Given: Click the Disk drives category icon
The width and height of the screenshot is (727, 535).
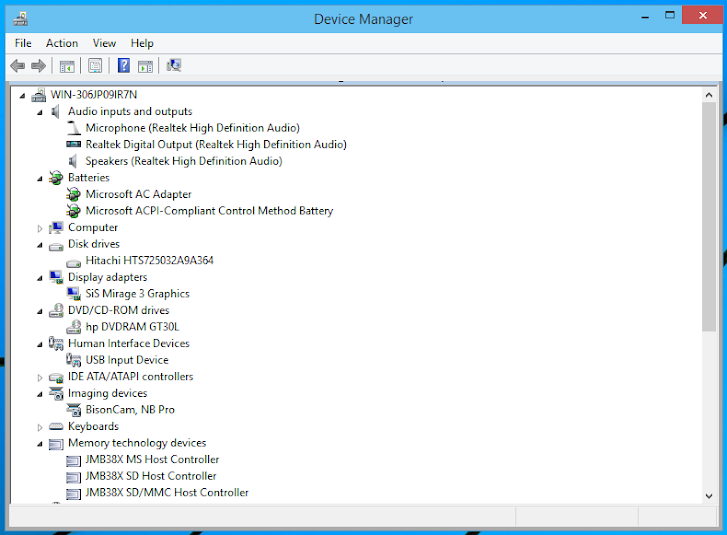Looking at the screenshot, I should point(56,247).
